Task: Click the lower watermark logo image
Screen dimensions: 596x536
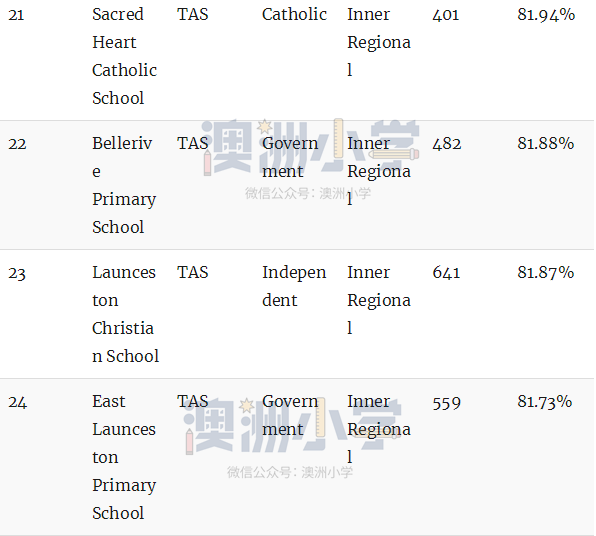Action: point(292,426)
